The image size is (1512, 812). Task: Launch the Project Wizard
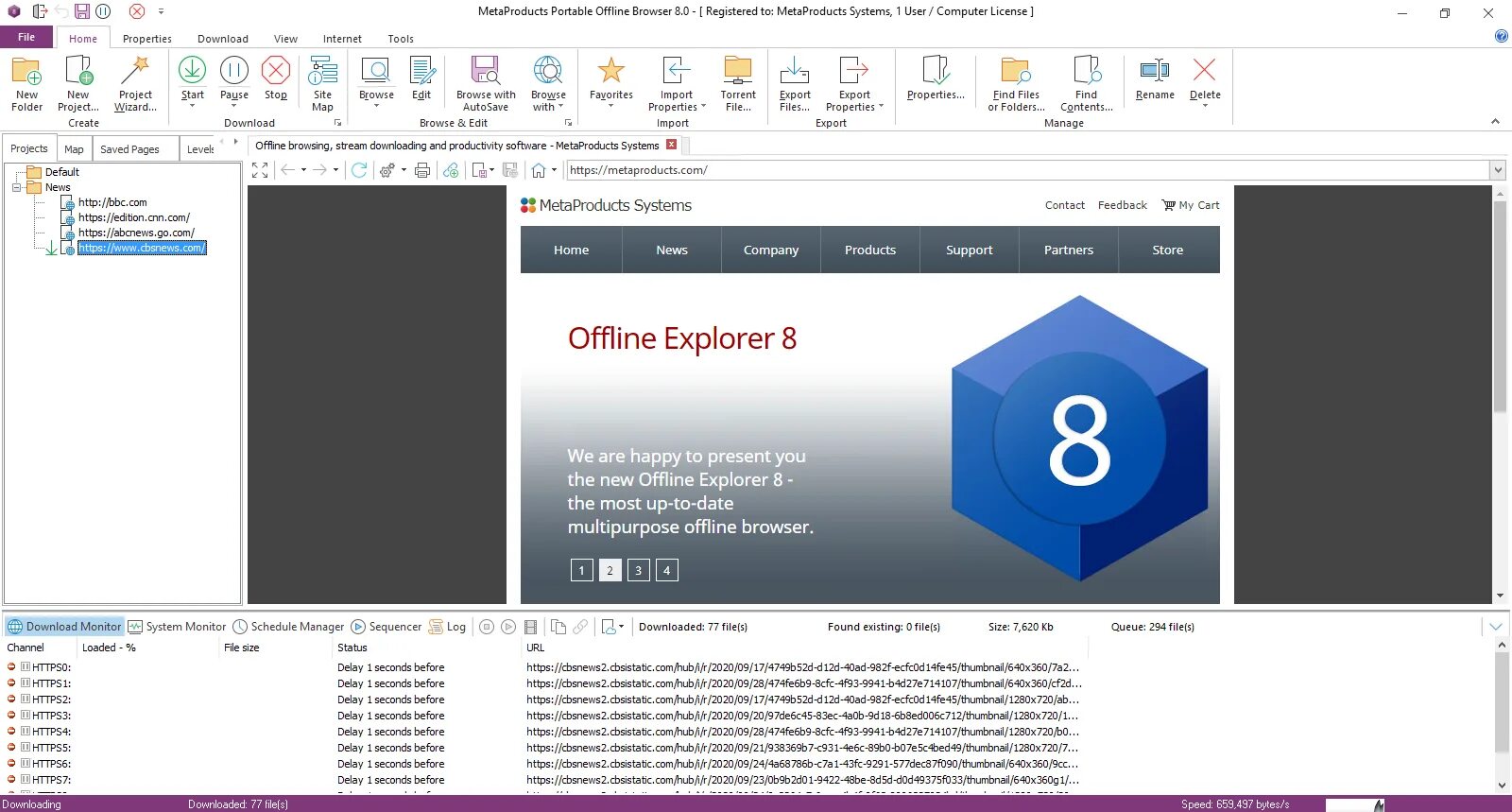(x=135, y=83)
